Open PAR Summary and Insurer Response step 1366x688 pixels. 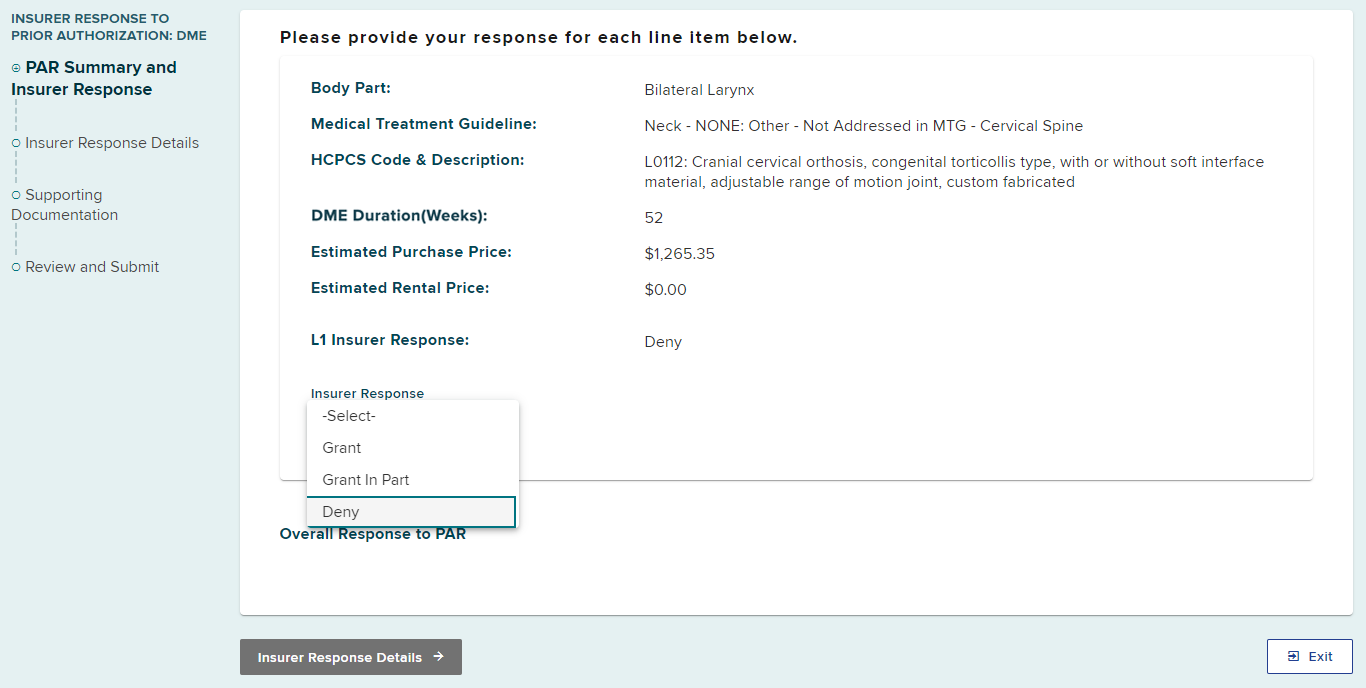pyautogui.click(x=94, y=78)
